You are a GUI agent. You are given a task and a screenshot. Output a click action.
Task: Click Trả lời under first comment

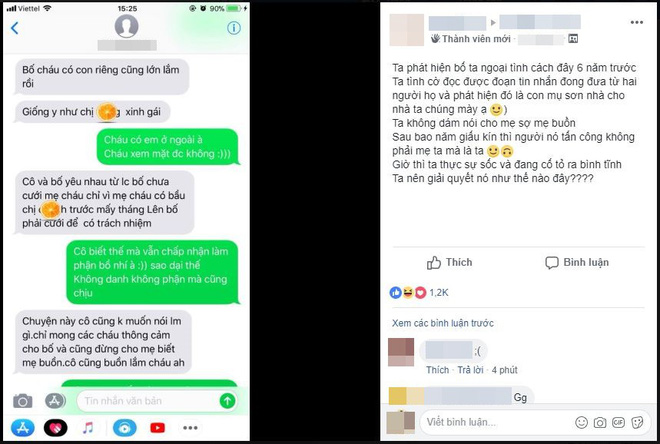[x=470, y=370]
